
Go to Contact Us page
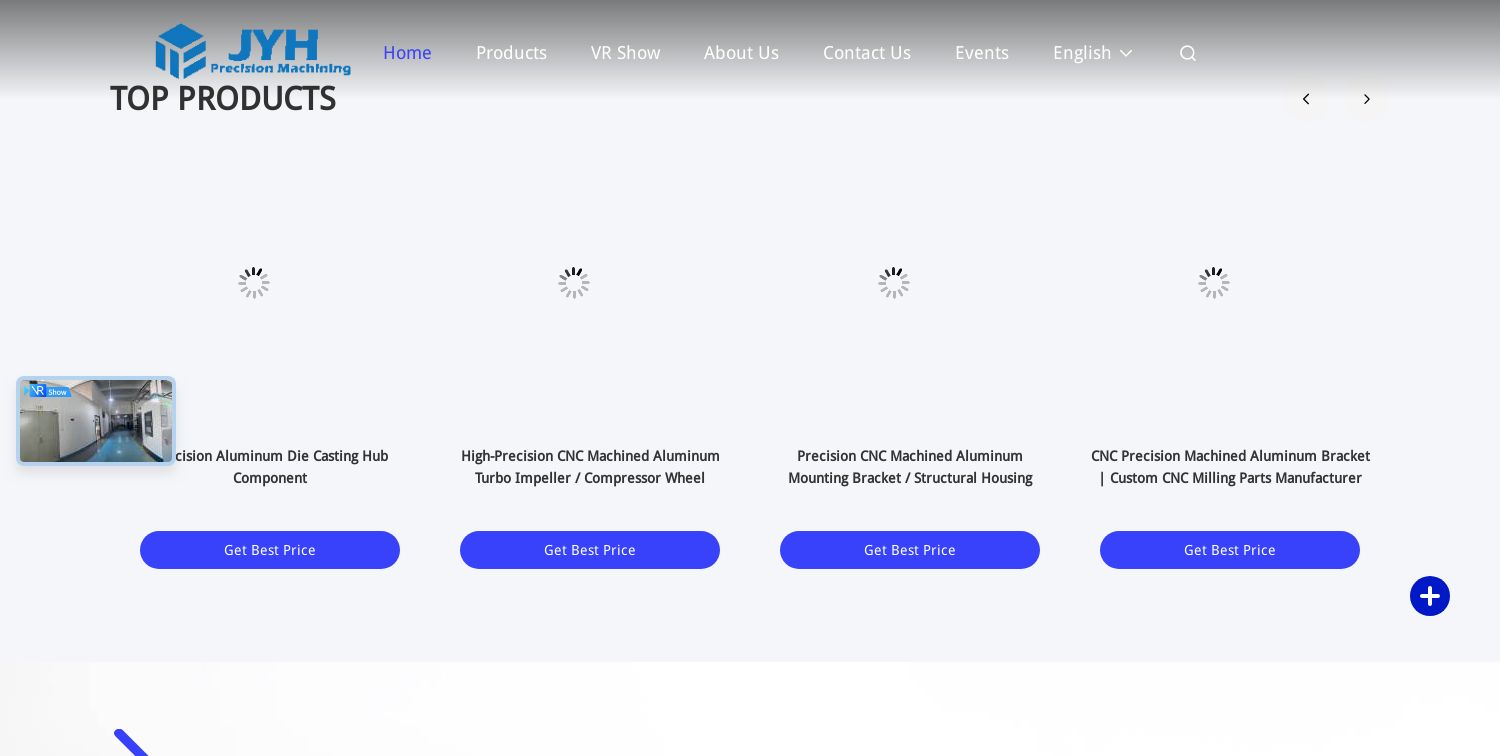[866, 53]
